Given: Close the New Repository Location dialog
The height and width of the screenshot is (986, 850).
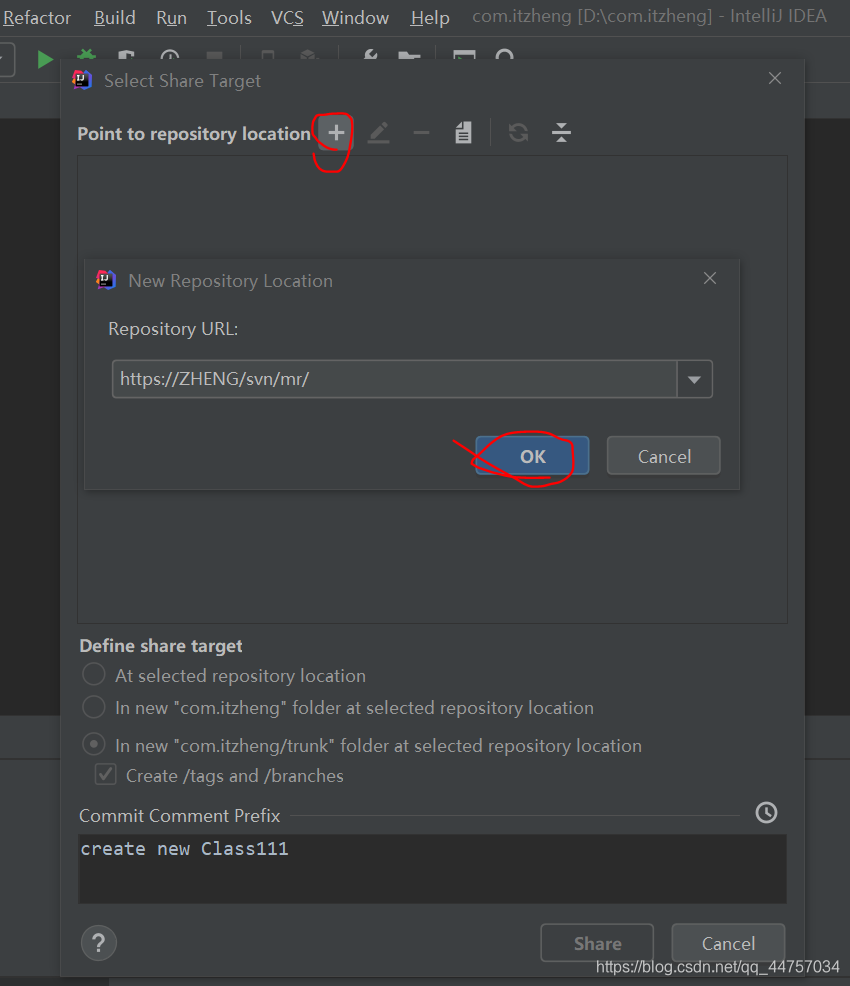Looking at the screenshot, I should click(x=710, y=278).
